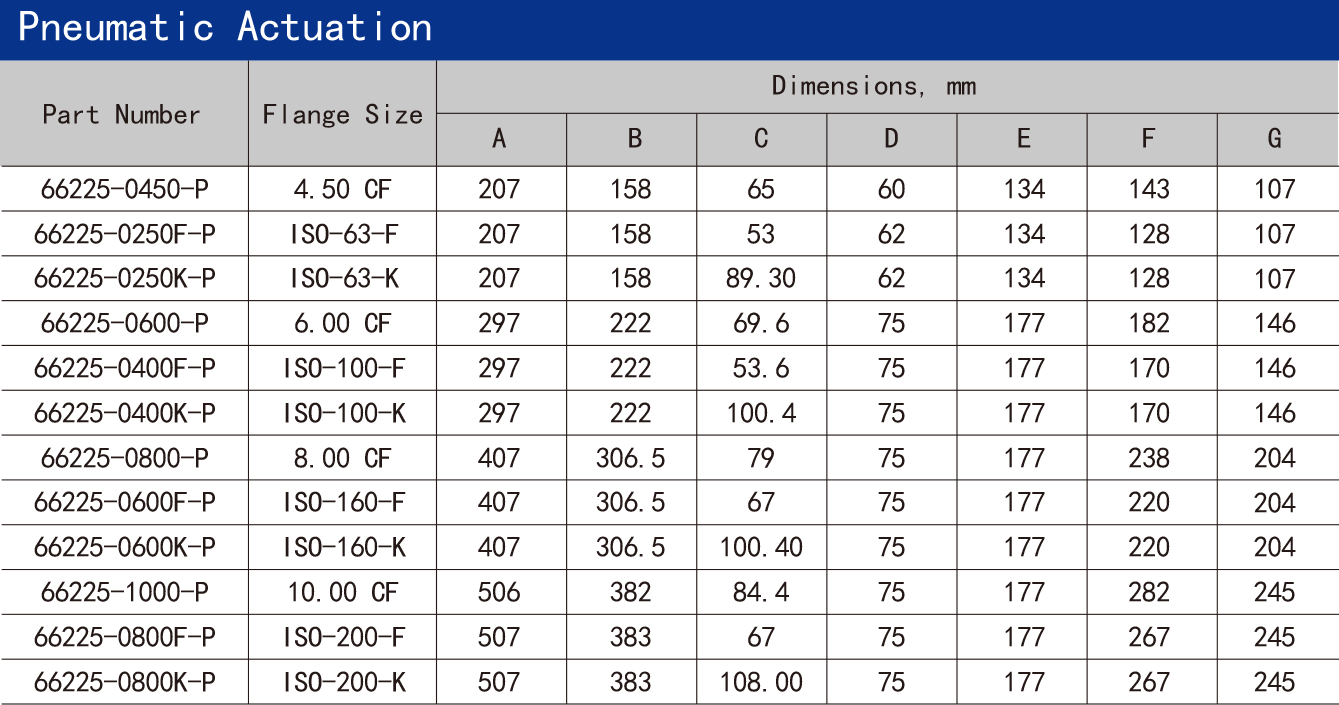Select the 60 value in column D
The height and width of the screenshot is (705, 1339).
(x=890, y=189)
